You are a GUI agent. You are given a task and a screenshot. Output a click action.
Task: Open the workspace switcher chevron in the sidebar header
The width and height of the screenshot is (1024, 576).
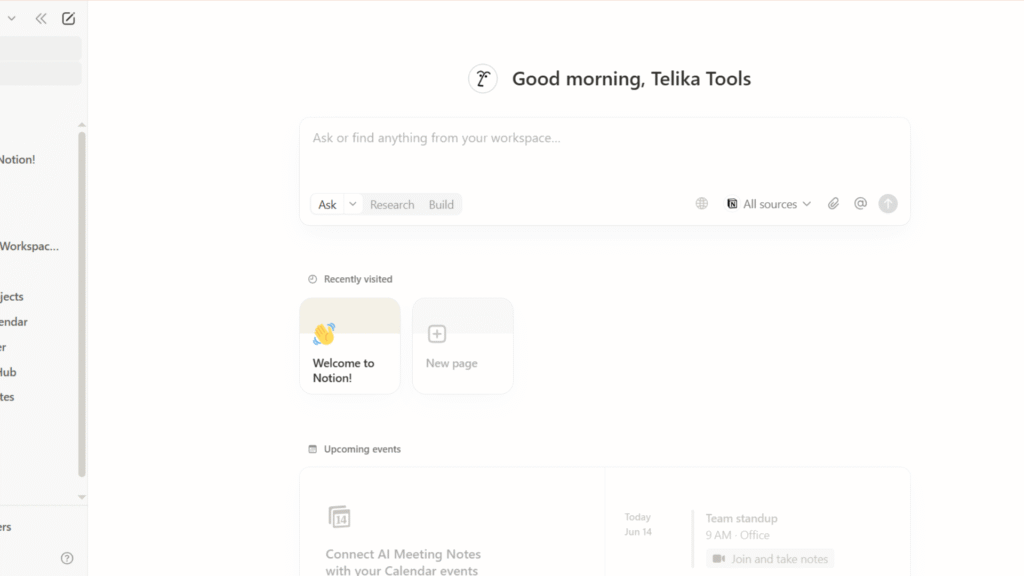12,18
